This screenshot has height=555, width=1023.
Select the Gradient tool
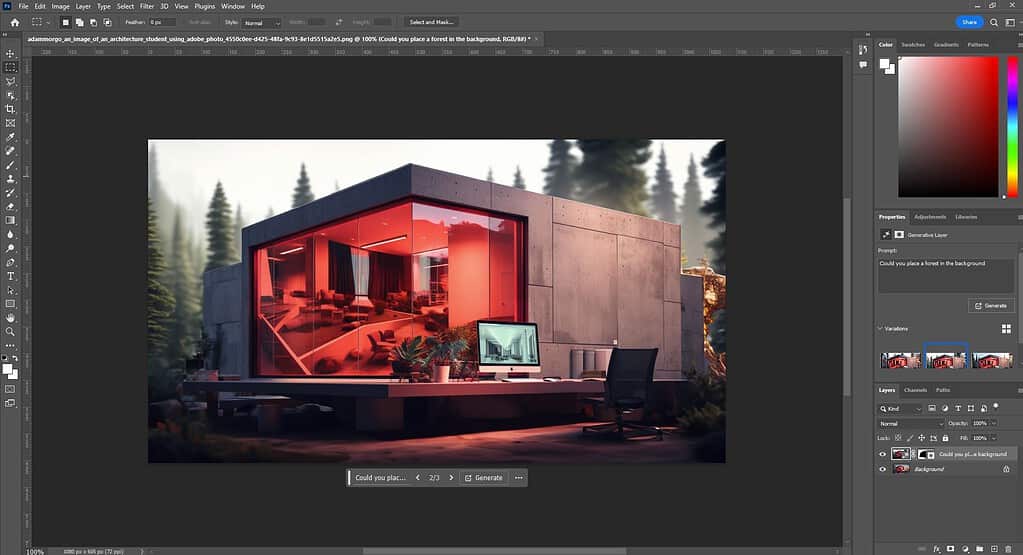10,220
